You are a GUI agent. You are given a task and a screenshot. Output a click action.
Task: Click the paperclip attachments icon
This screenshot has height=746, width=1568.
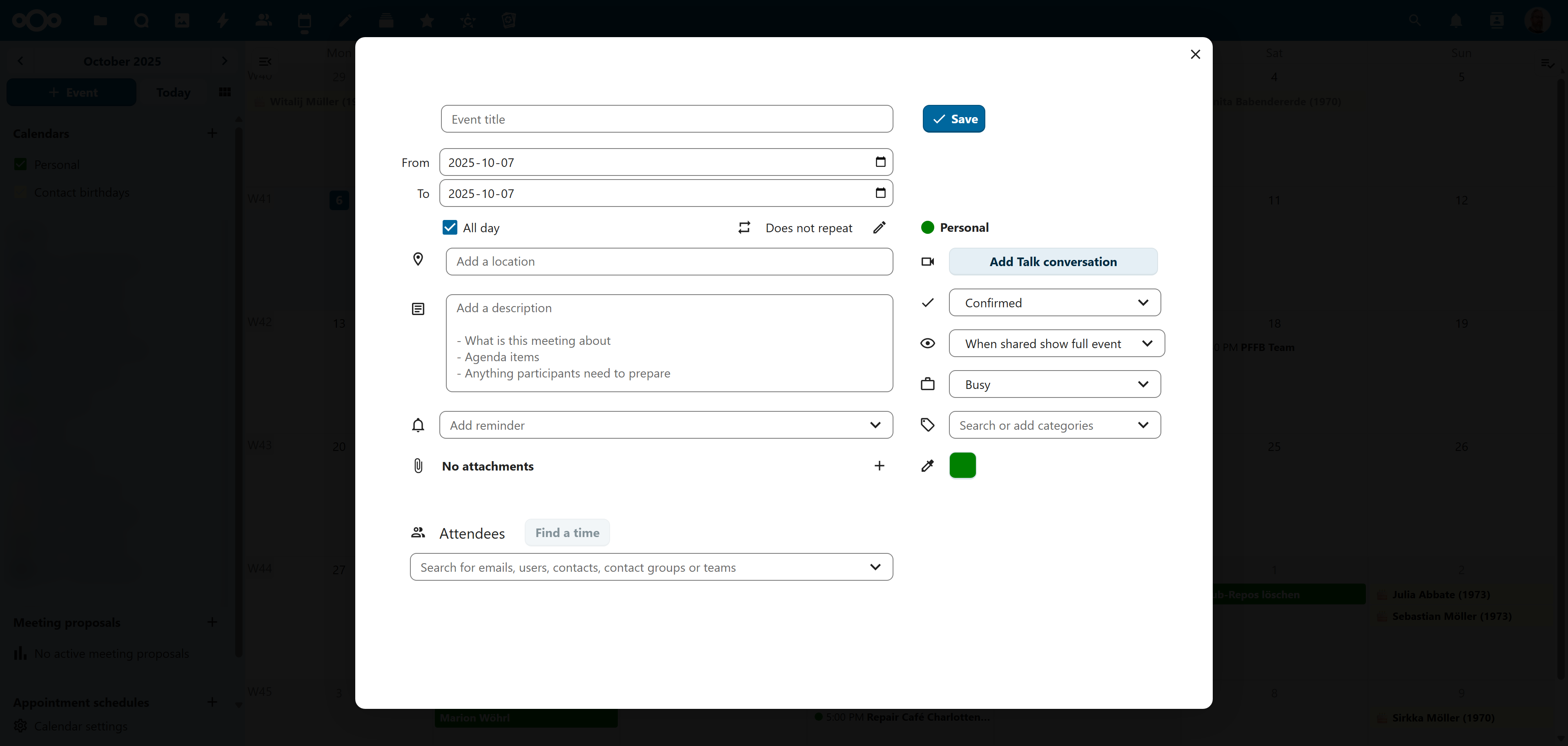[x=418, y=466]
